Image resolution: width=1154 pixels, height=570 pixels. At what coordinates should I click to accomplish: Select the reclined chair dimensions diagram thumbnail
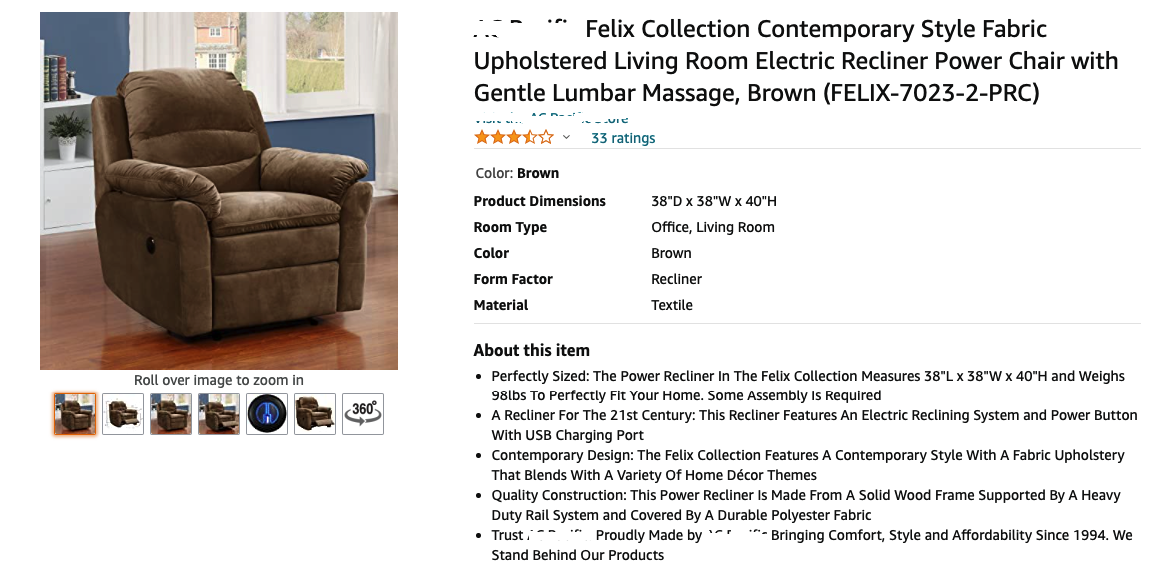coord(123,413)
